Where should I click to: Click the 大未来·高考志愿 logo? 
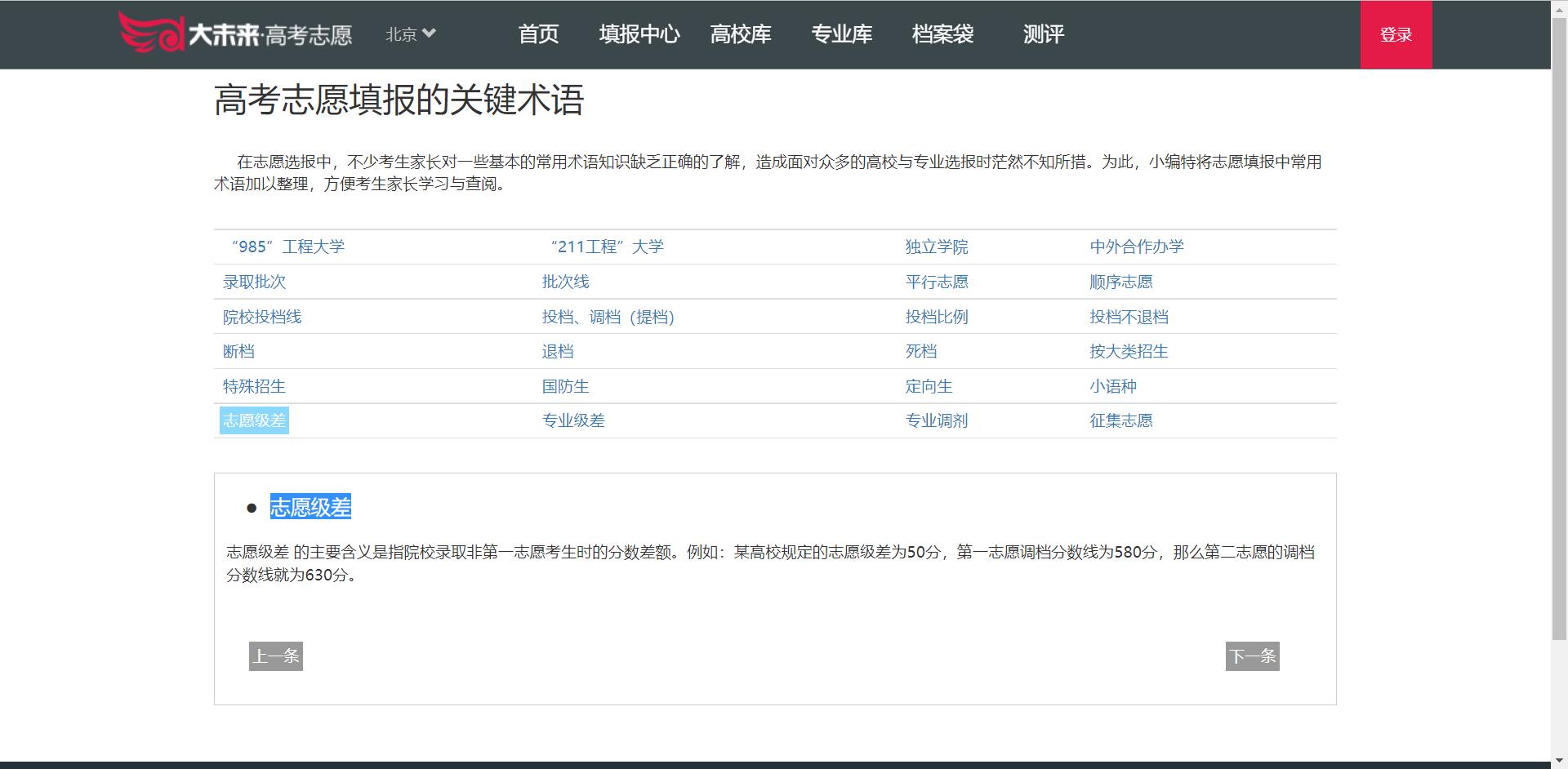point(238,34)
